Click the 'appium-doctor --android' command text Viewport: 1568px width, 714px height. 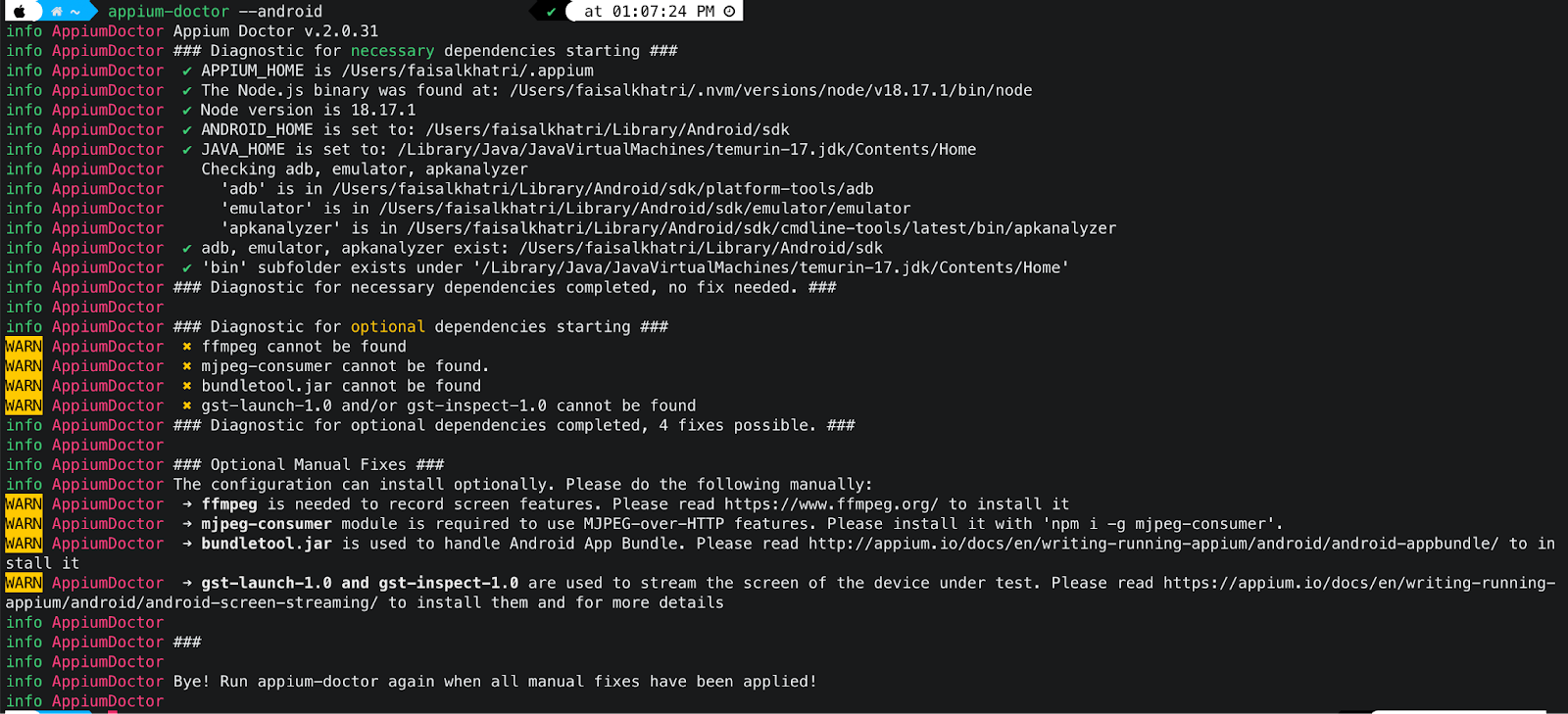click(x=215, y=12)
